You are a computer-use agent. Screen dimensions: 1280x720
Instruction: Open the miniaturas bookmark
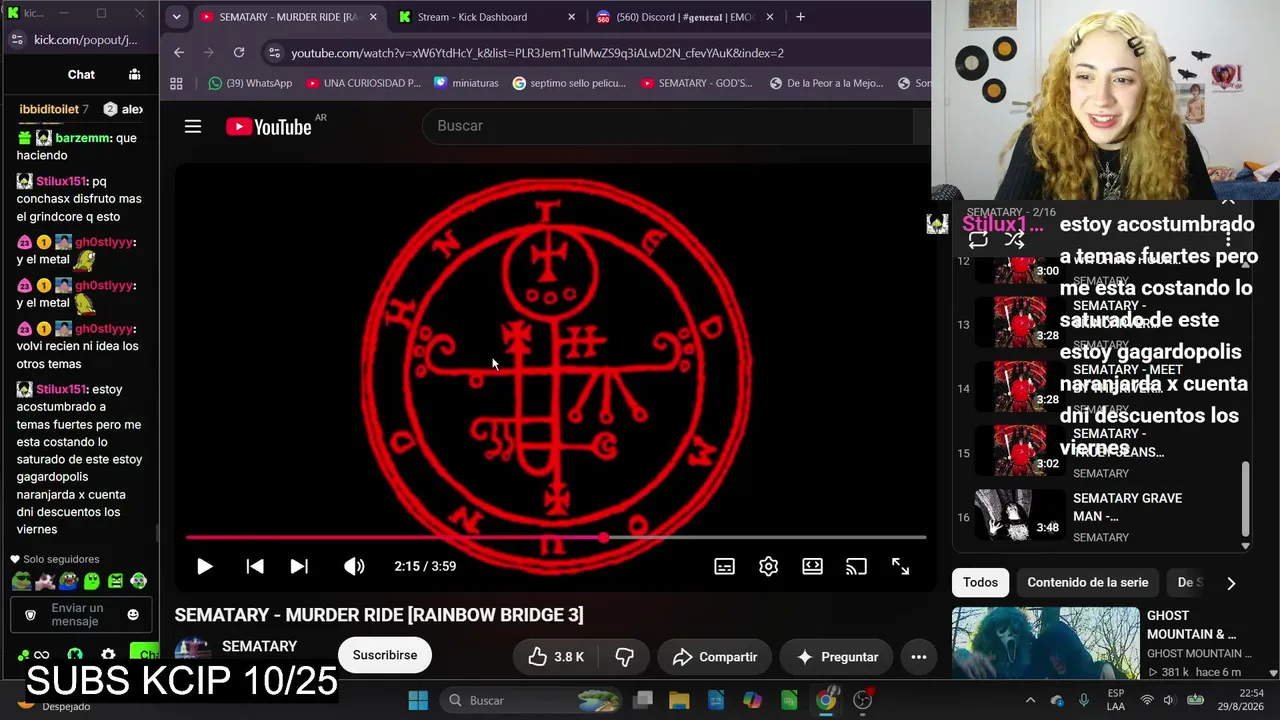click(466, 83)
